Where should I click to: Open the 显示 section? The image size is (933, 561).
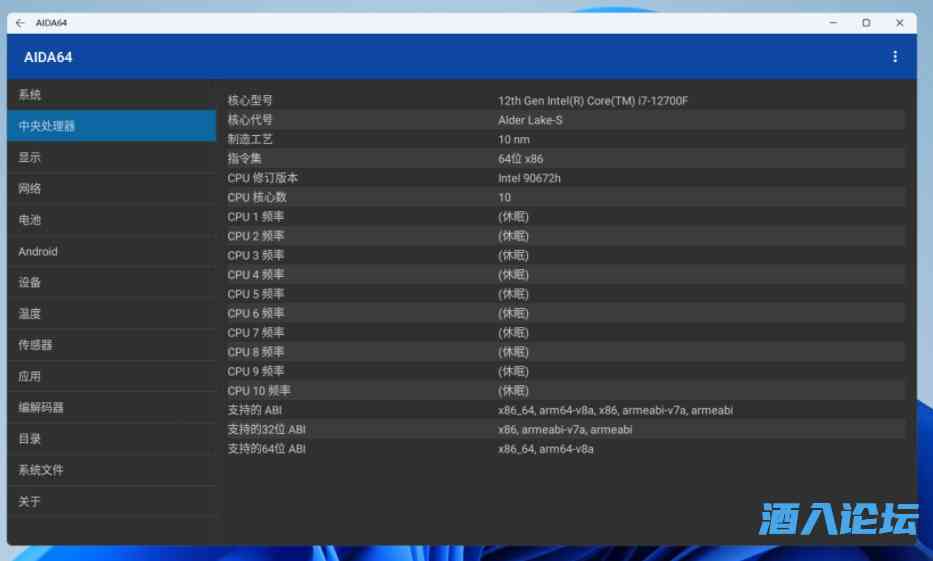coord(111,157)
